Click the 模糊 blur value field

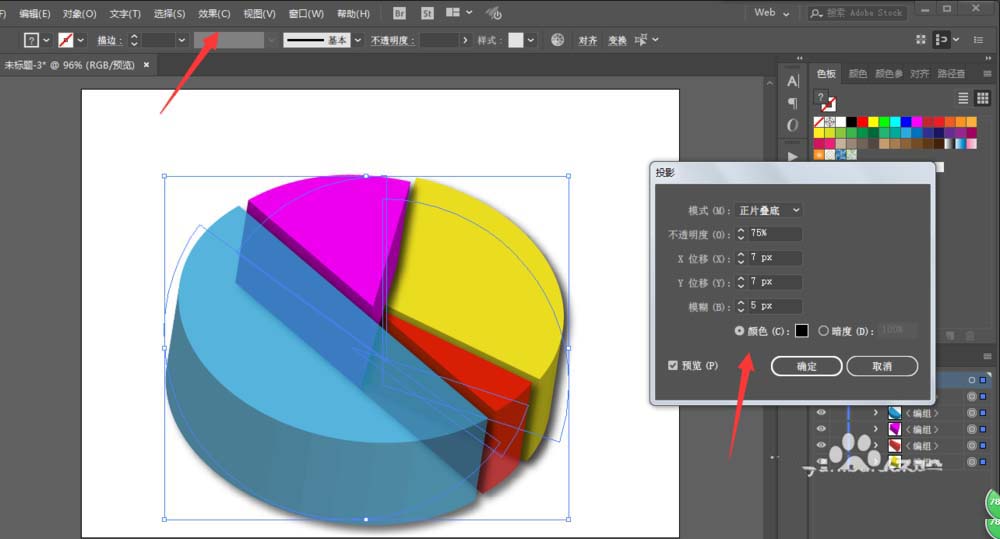click(775, 306)
